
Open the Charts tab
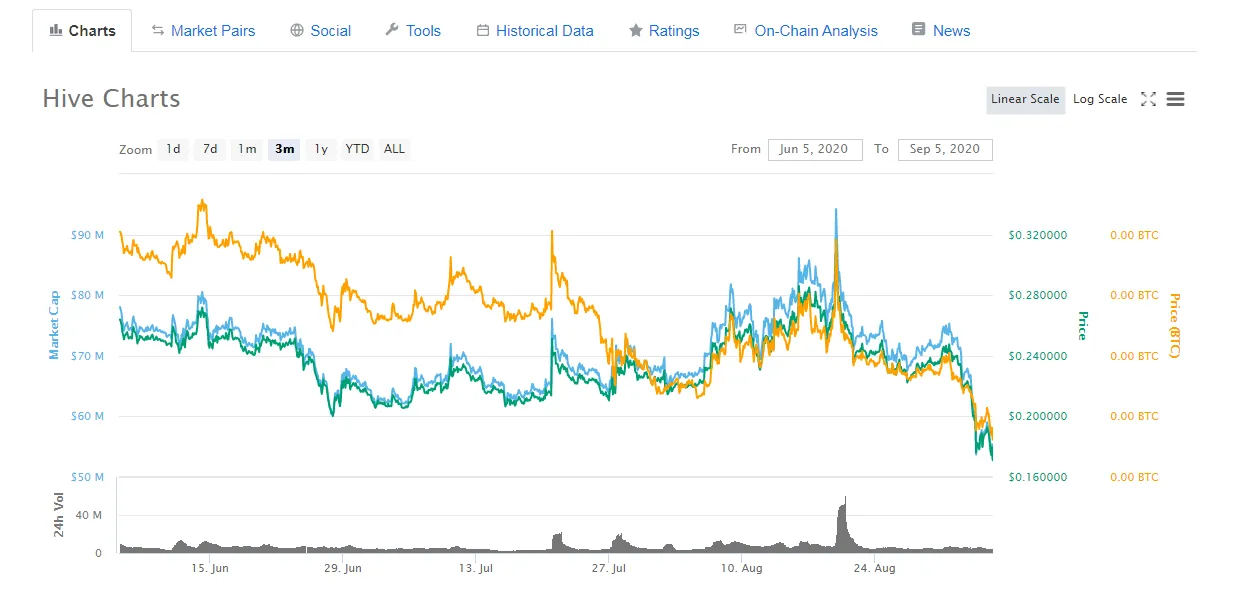tap(82, 31)
